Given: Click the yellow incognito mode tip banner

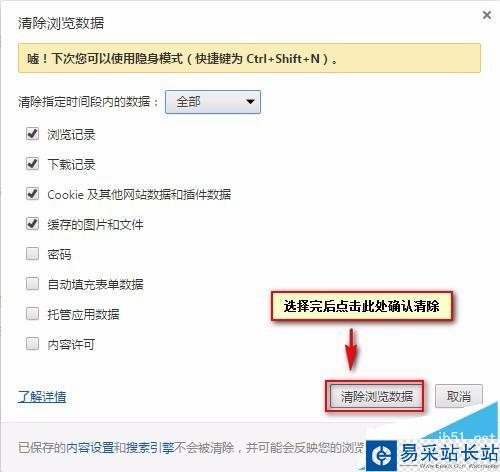Looking at the screenshot, I should (x=249, y=58).
